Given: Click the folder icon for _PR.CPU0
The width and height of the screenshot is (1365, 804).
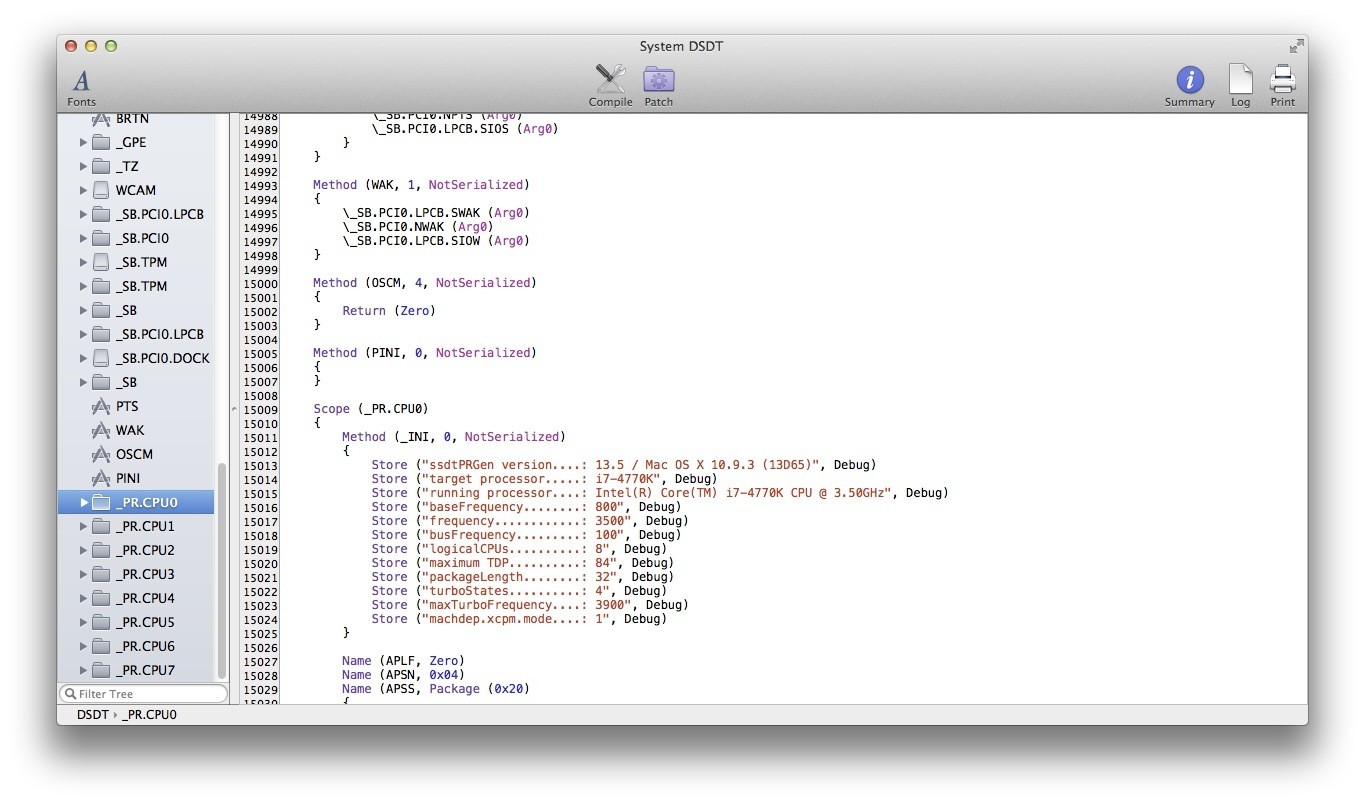Looking at the screenshot, I should pyautogui.click(x=100, y=503).
